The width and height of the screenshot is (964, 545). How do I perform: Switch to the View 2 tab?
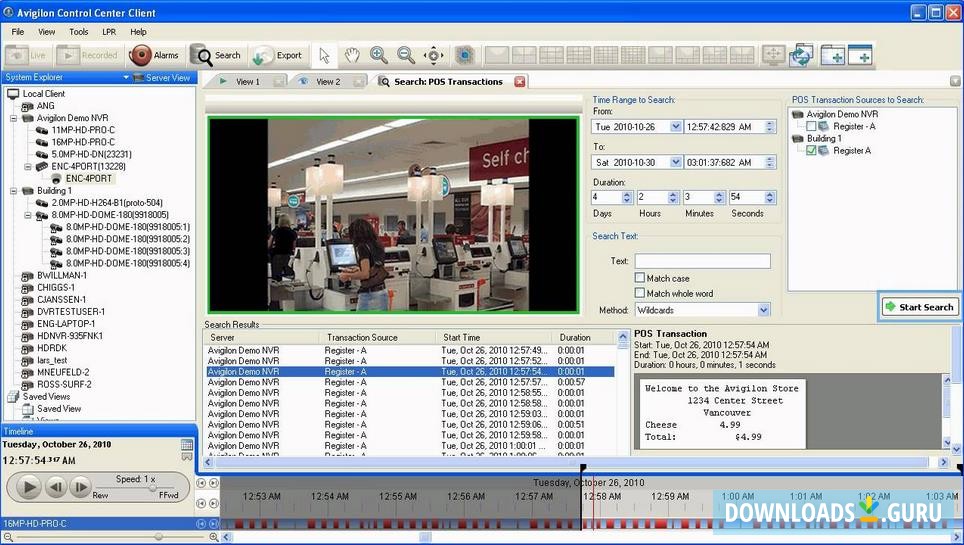click(x=328, y=82)
